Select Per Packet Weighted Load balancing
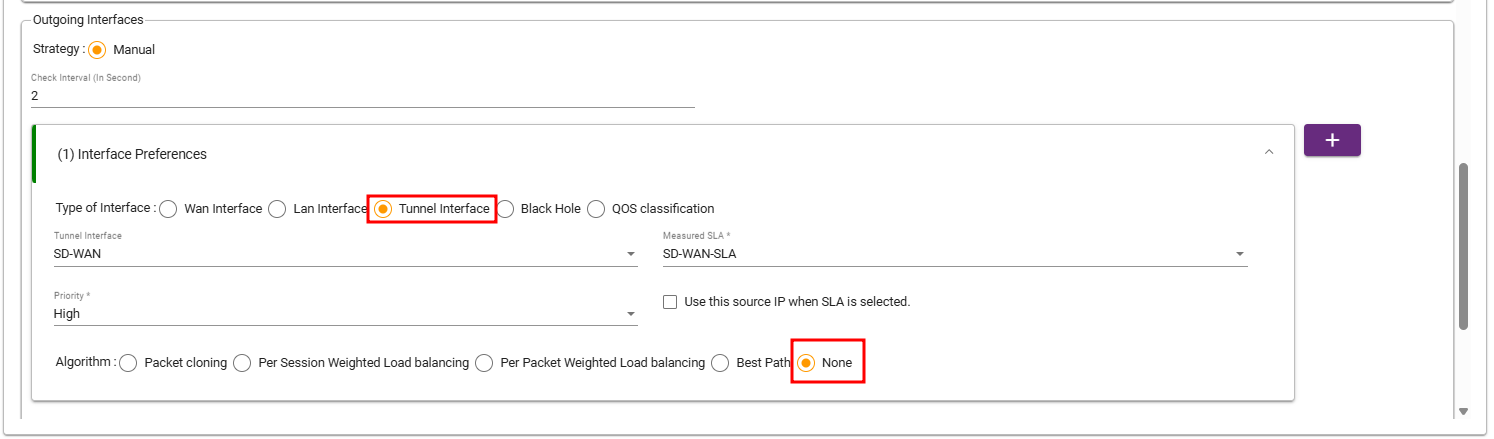 tap(484, 363)
